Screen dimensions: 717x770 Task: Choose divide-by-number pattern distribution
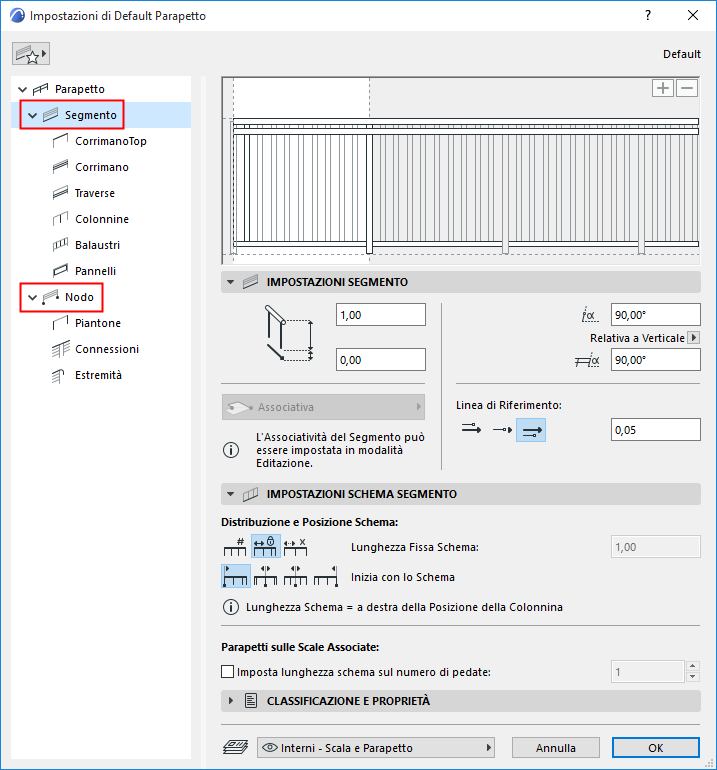point(235,547)
